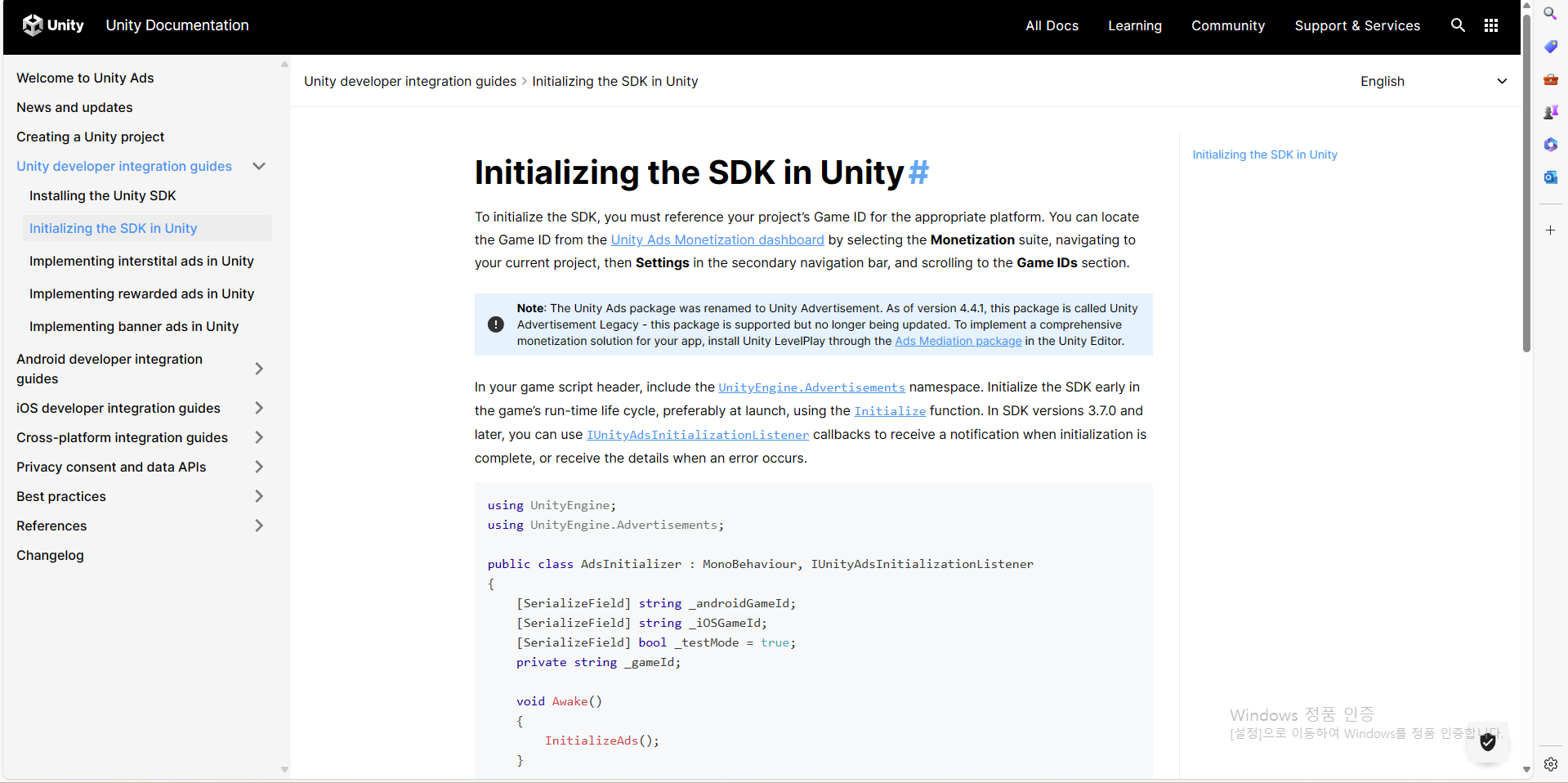Open Edge sidebar Search icon

[x=1550, y=13]
